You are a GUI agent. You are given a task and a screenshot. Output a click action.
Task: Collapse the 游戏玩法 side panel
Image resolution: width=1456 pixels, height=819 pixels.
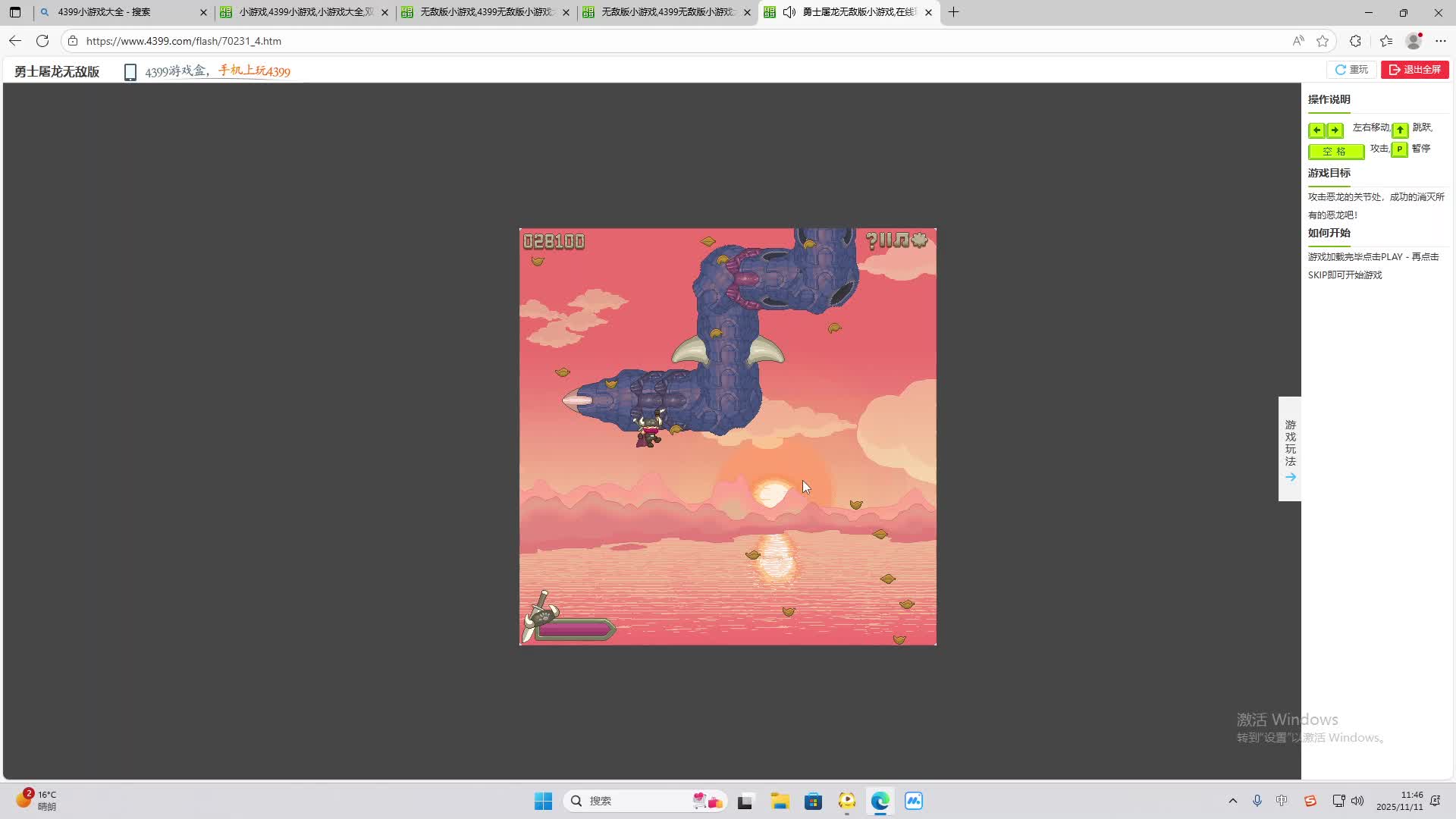pyautogui.click(x=1290, y=449)
